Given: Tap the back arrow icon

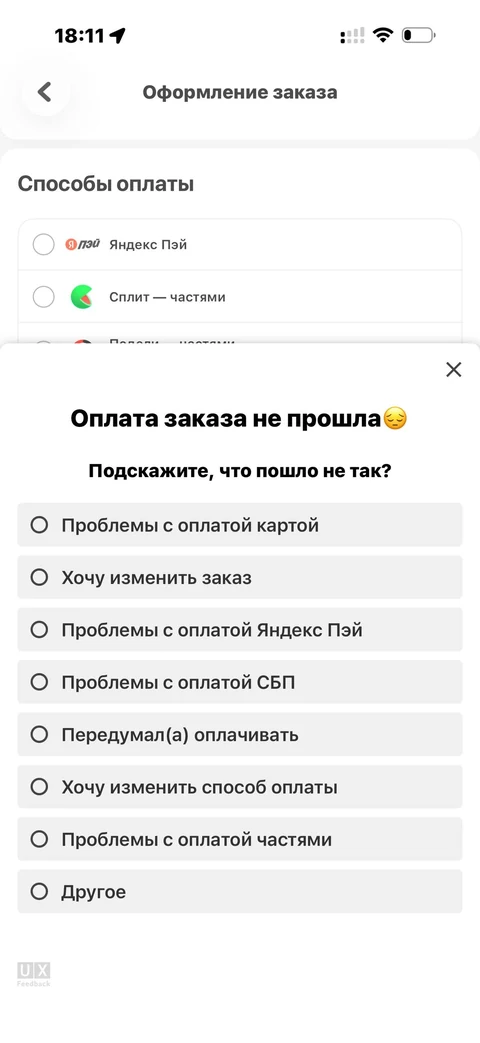Looking at the screenshot, I should pyautogui.click(x=45, y=92).
